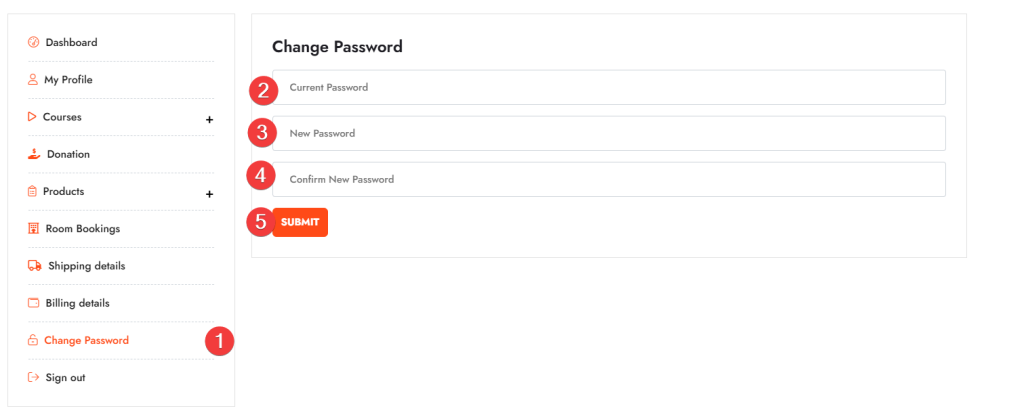This screenshot has height=417, width=1024.
Task: Select Shipping details menu entry
Action: click(86, 266)
